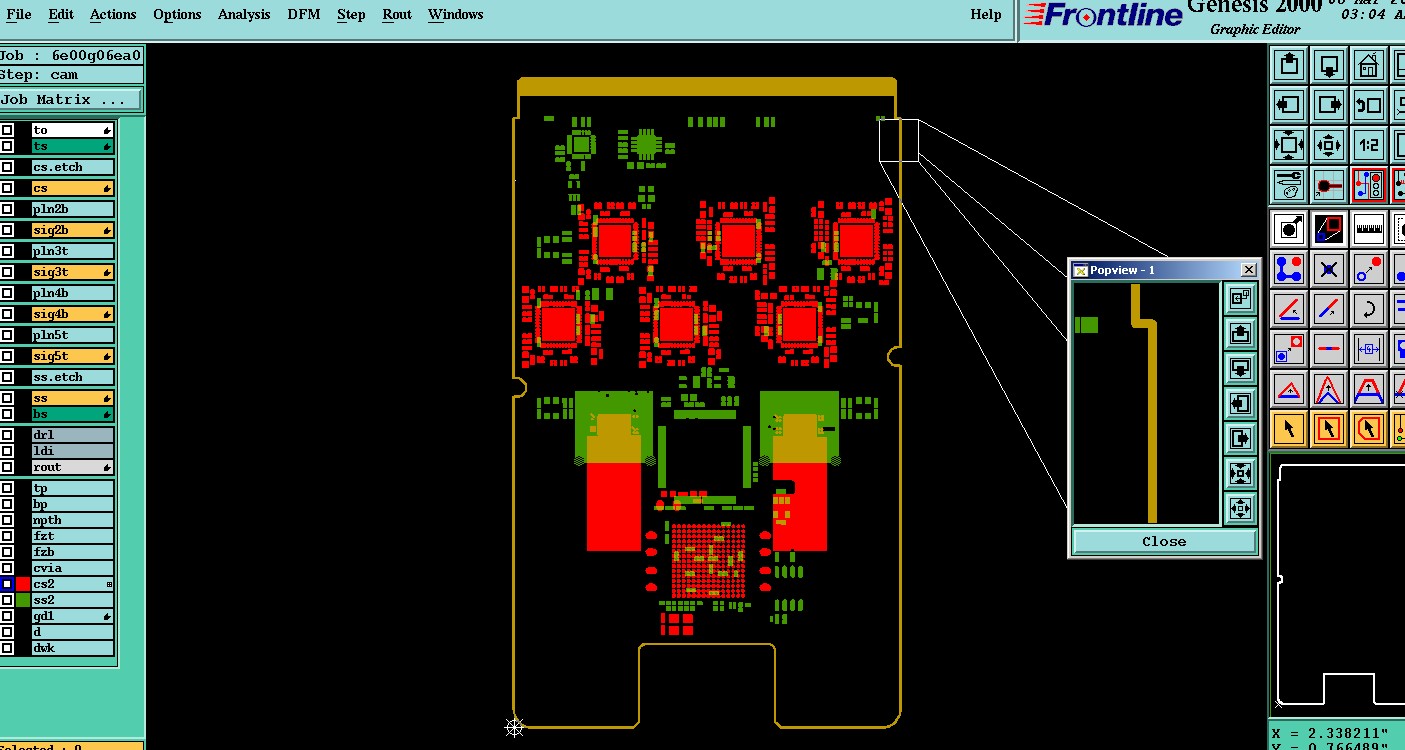The width and height of the screenshot is (1405, 750).
Task: Open the Analysis menu
Action: (244, 15)
